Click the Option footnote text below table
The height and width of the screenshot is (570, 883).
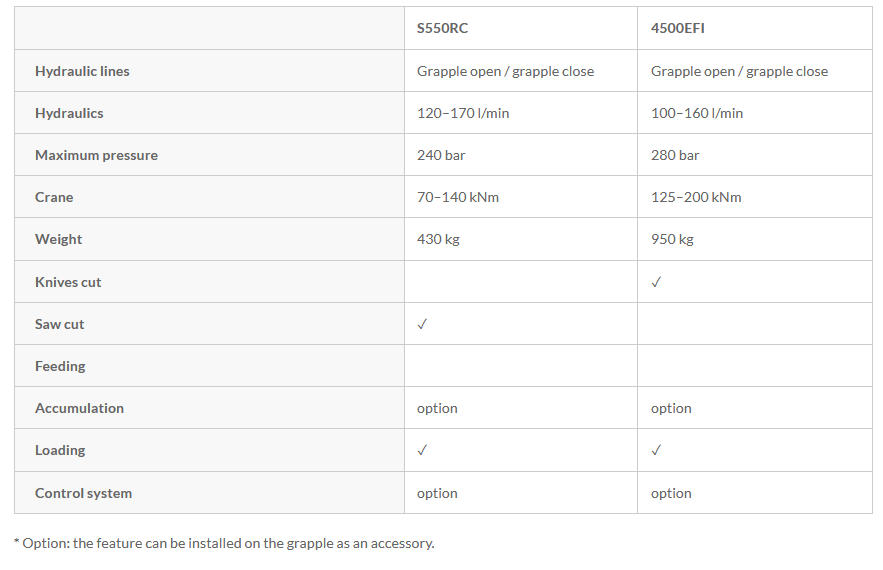pyautogui.click(x=224, y=543)
